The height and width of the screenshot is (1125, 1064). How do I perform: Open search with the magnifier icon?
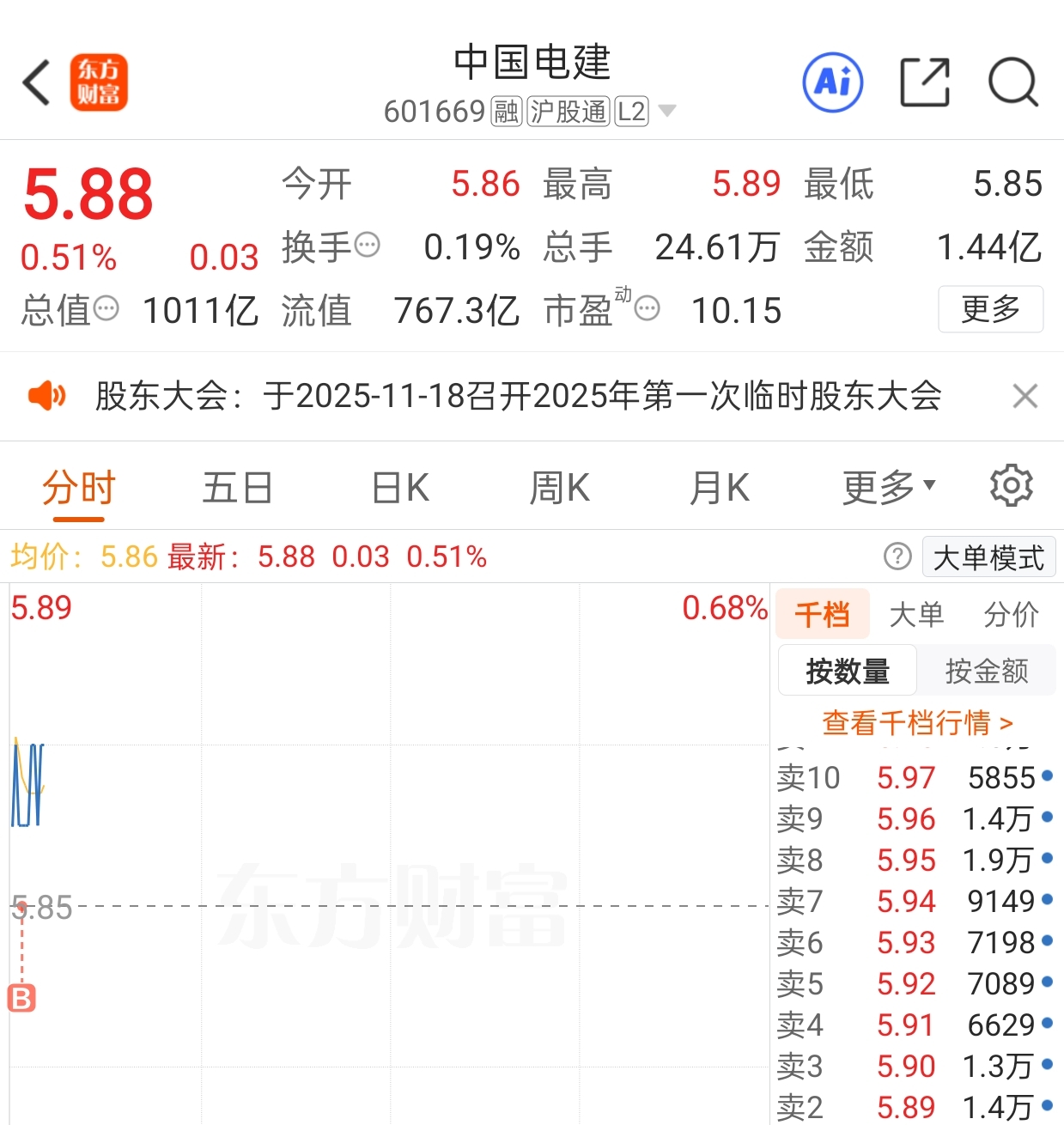[x=1013, y=82]
